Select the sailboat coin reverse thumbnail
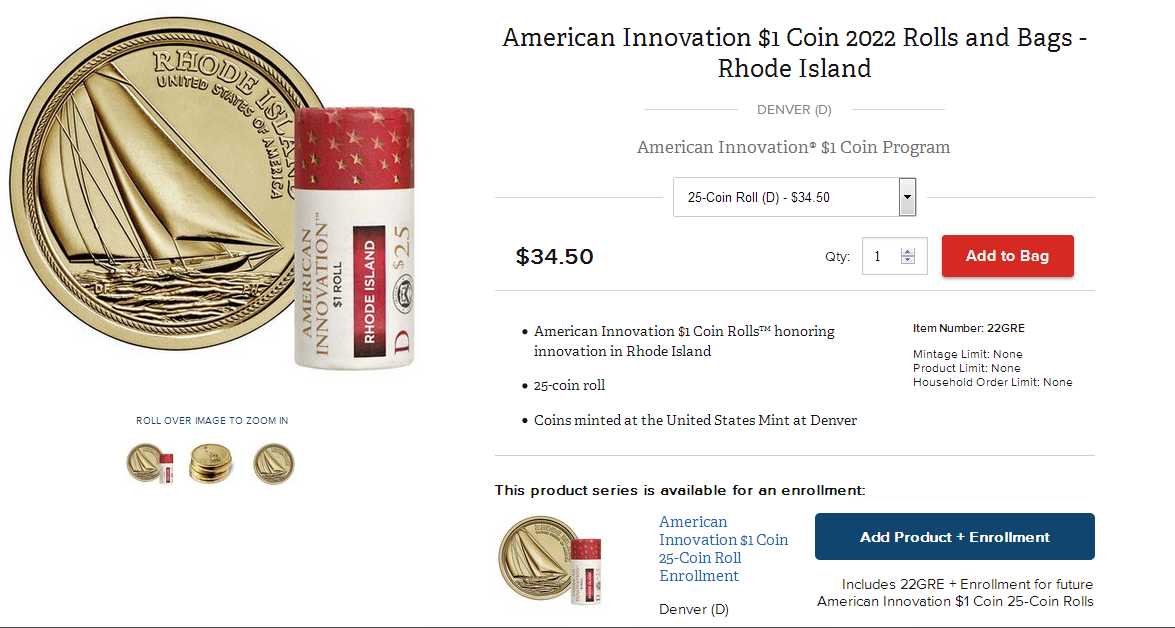 pyautogui.click(x=272, y=463)
